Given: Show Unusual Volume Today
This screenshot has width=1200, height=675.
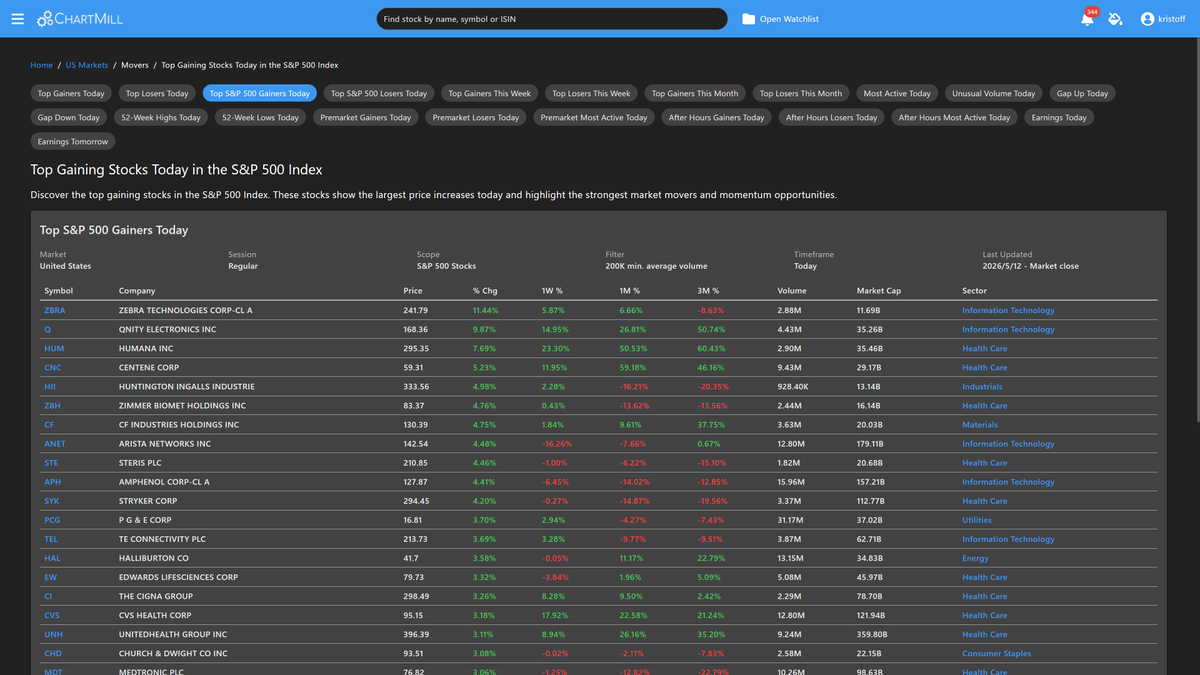Looking at the screenshot, I should [994, 93].
